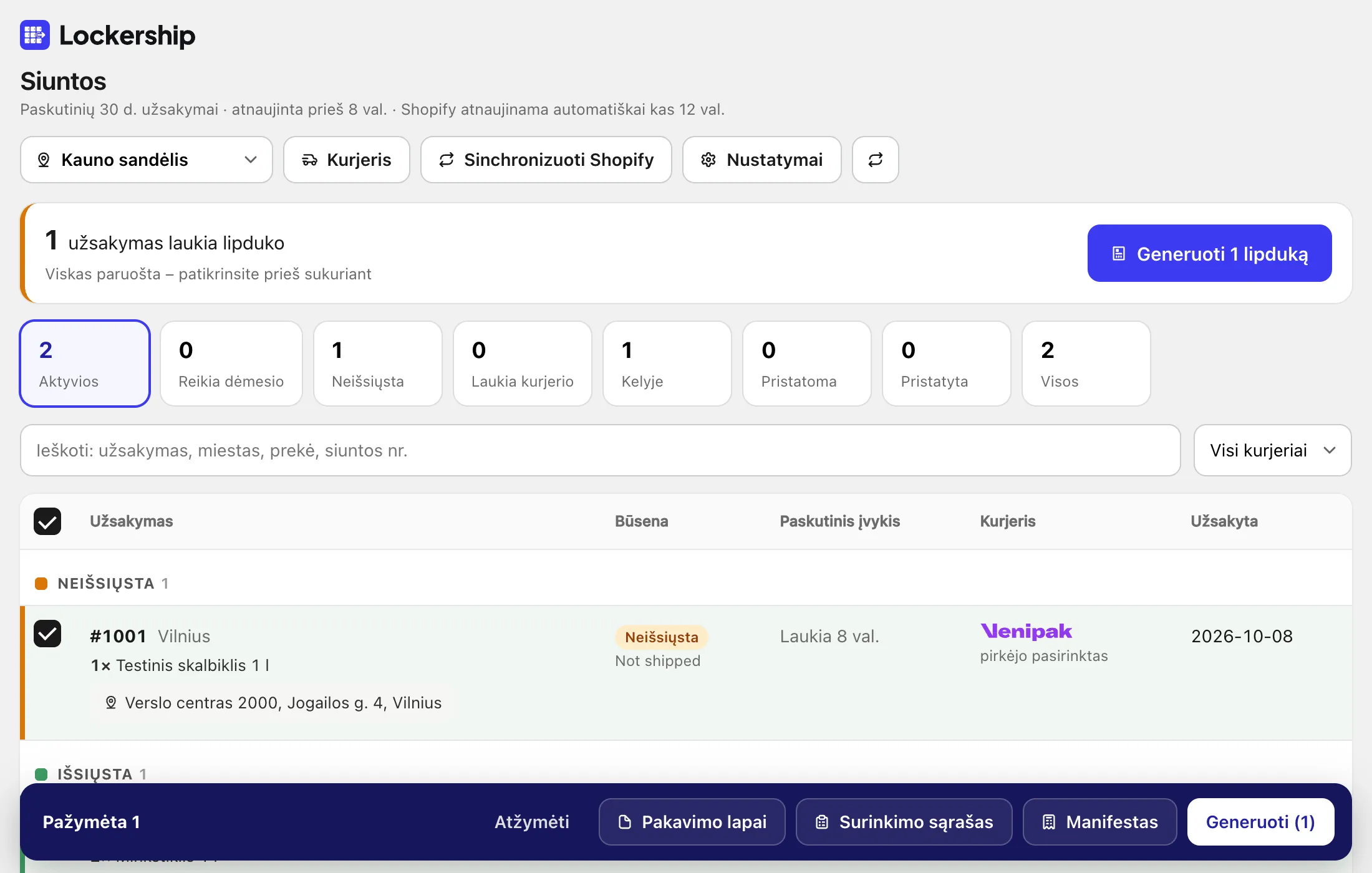Click Atžymėti to deselect all orders

click(532, 822)
